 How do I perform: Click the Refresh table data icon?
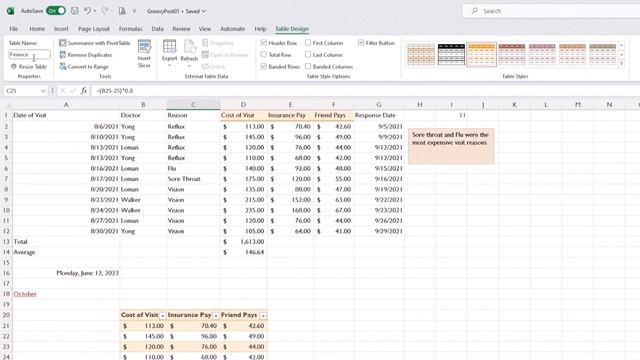pyautogui.click(x=189, y=47)
